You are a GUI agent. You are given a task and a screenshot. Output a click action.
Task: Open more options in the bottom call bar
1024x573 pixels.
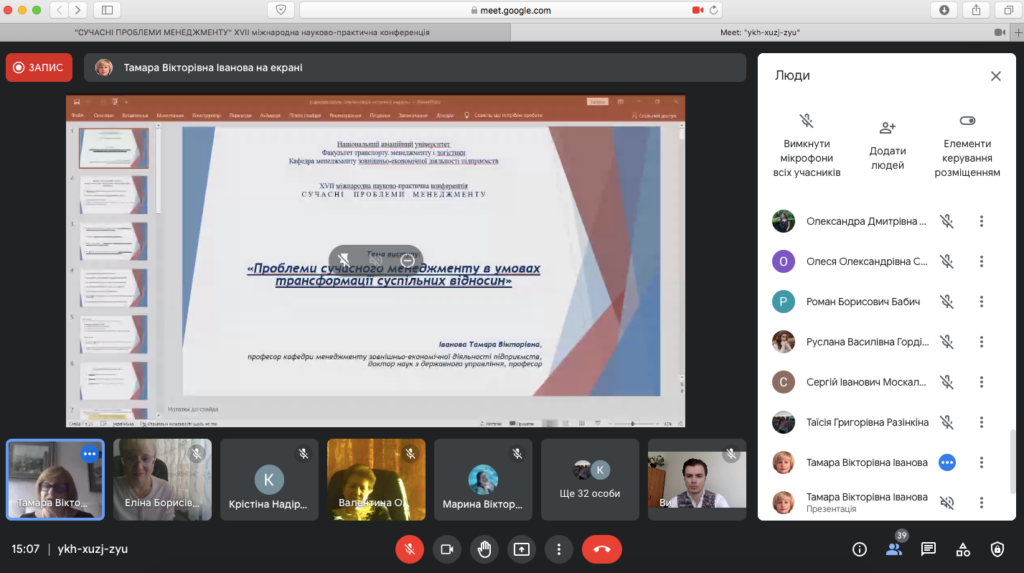click(558, 549)
